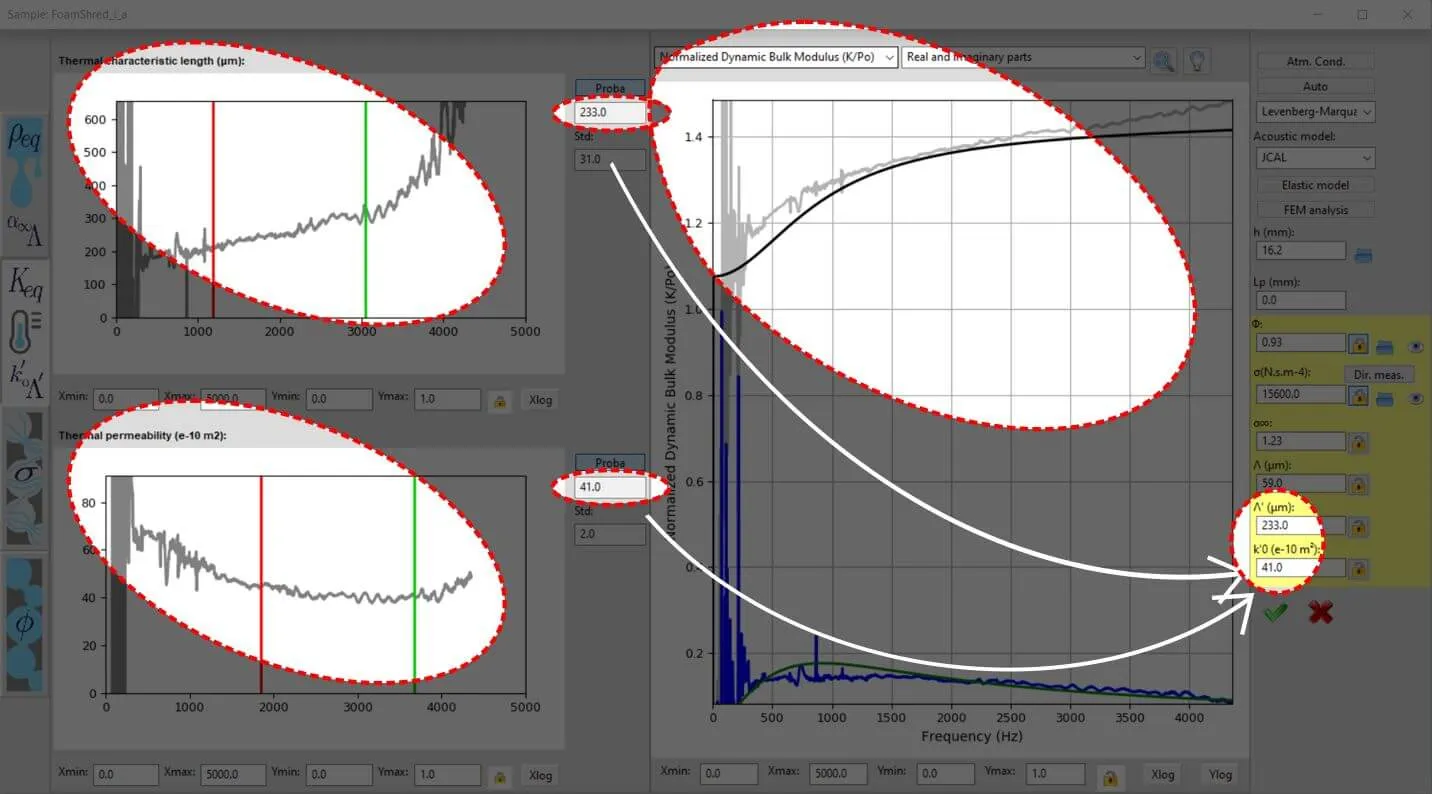The height and width of the screenshot is (794, 1432).
Task: Click the h (mm) thickness input field
Action: coord(1300,251)
